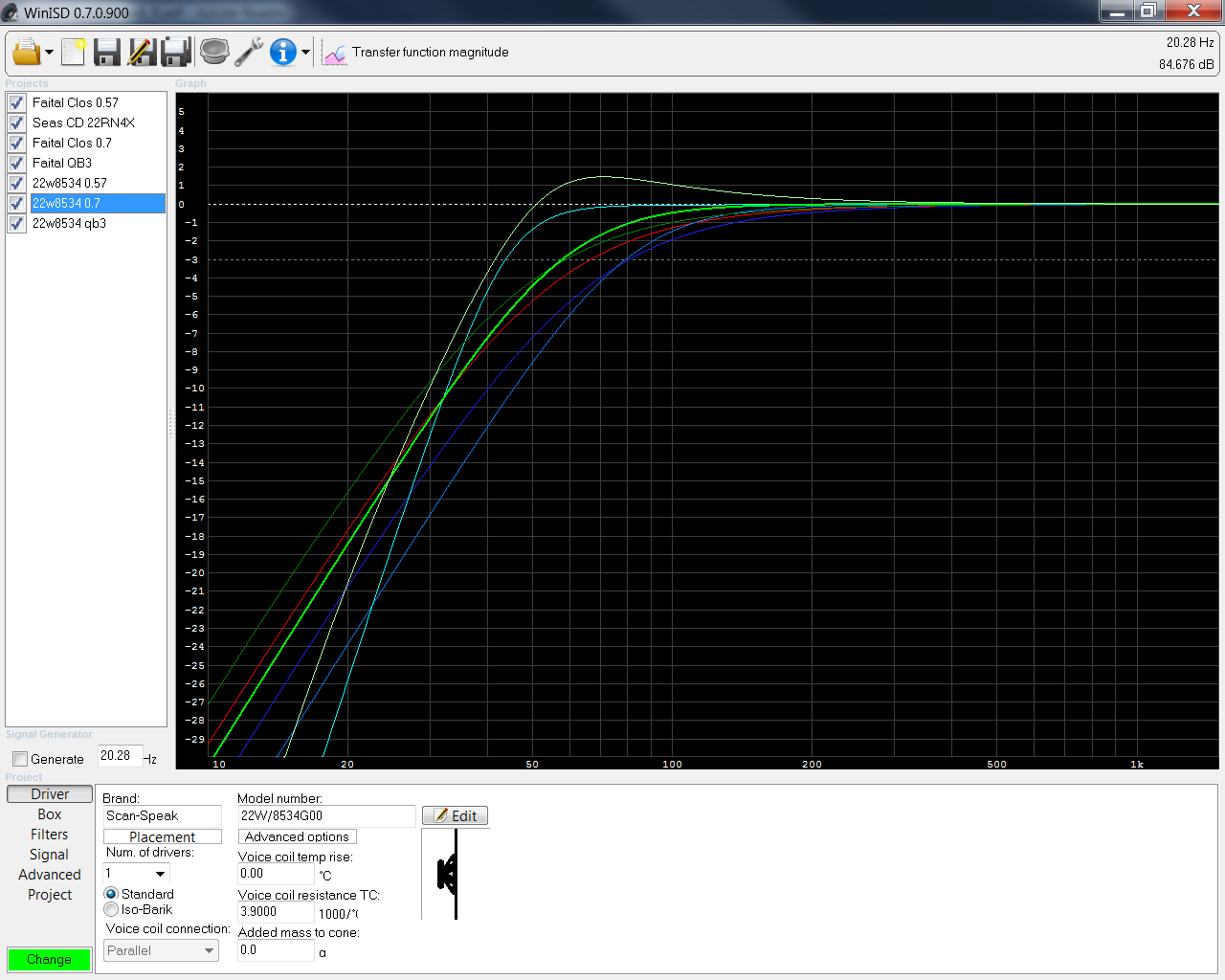Click the save project floppy disk icon

click(x=107, y=52)
